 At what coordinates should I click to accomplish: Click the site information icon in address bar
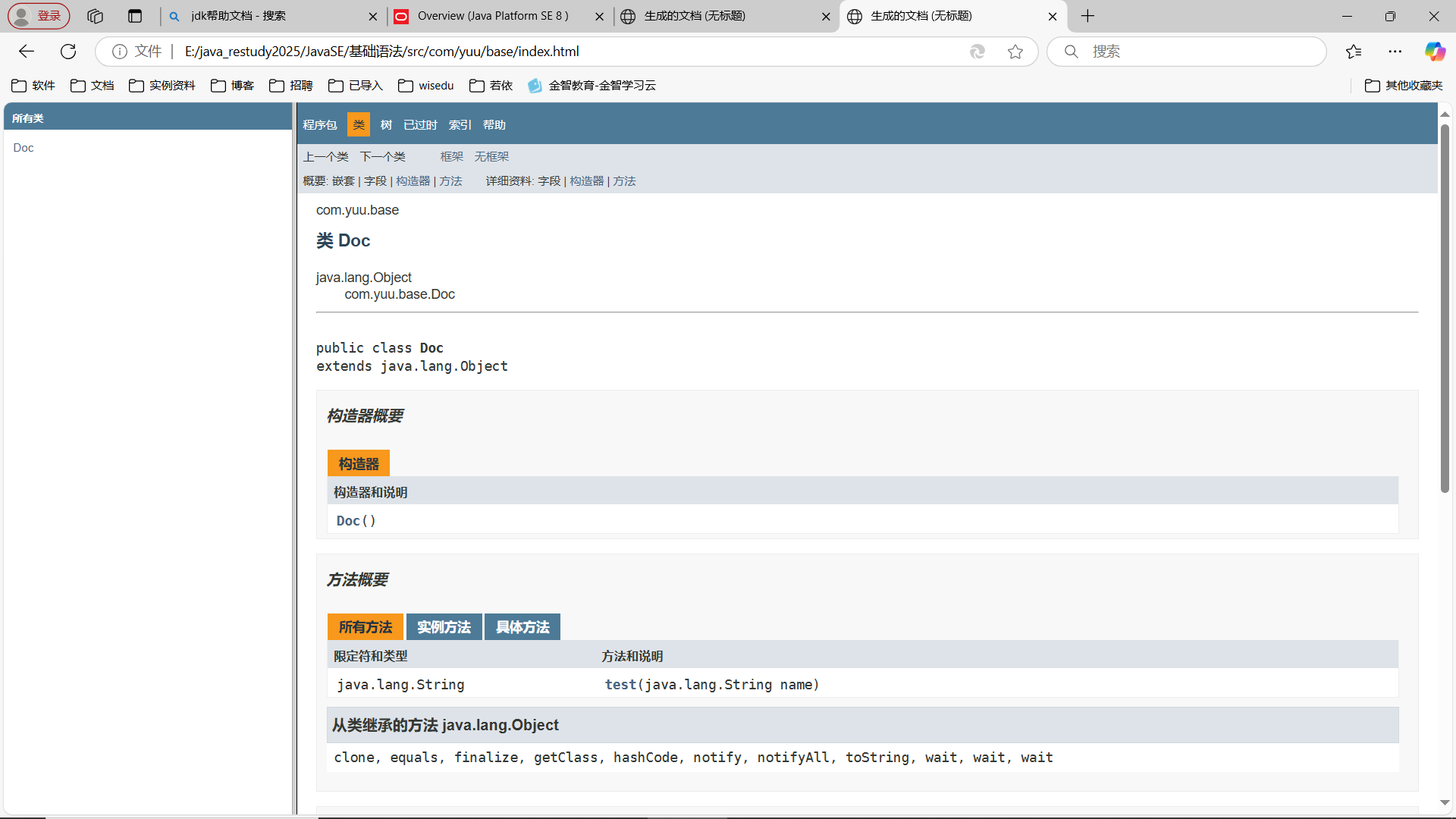coord(119,52)
